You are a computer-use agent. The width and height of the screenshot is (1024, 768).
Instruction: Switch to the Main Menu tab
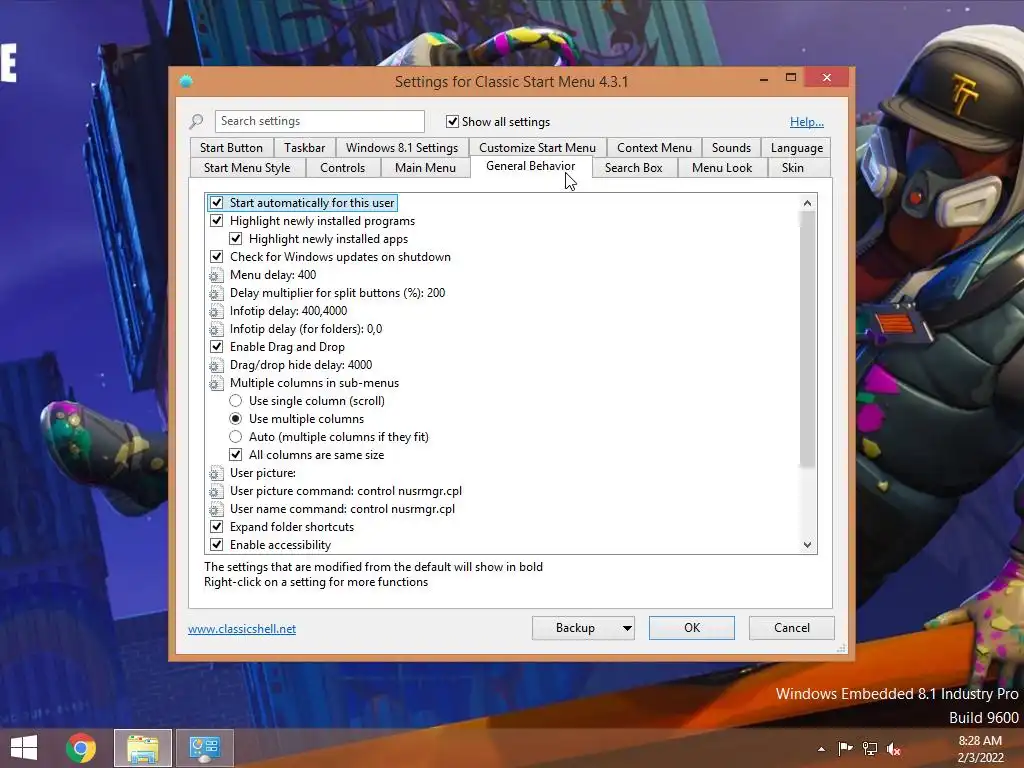[425, 168]
